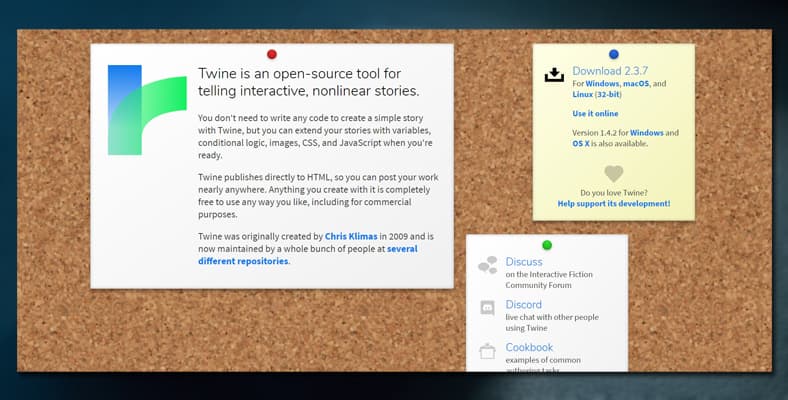The width and height of the screenshot is (788, 400).
Task: Click the red pushpin on main card
Action: [272, 54]
